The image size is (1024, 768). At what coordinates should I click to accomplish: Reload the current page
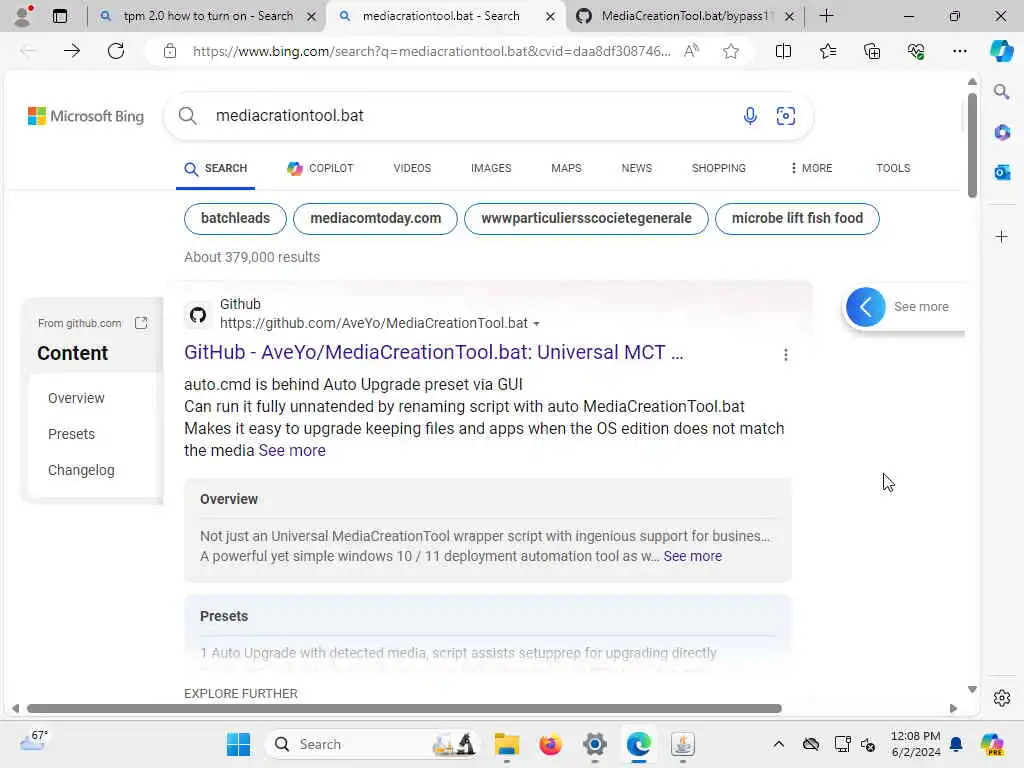pyautogui.click(x=116, y=51)
